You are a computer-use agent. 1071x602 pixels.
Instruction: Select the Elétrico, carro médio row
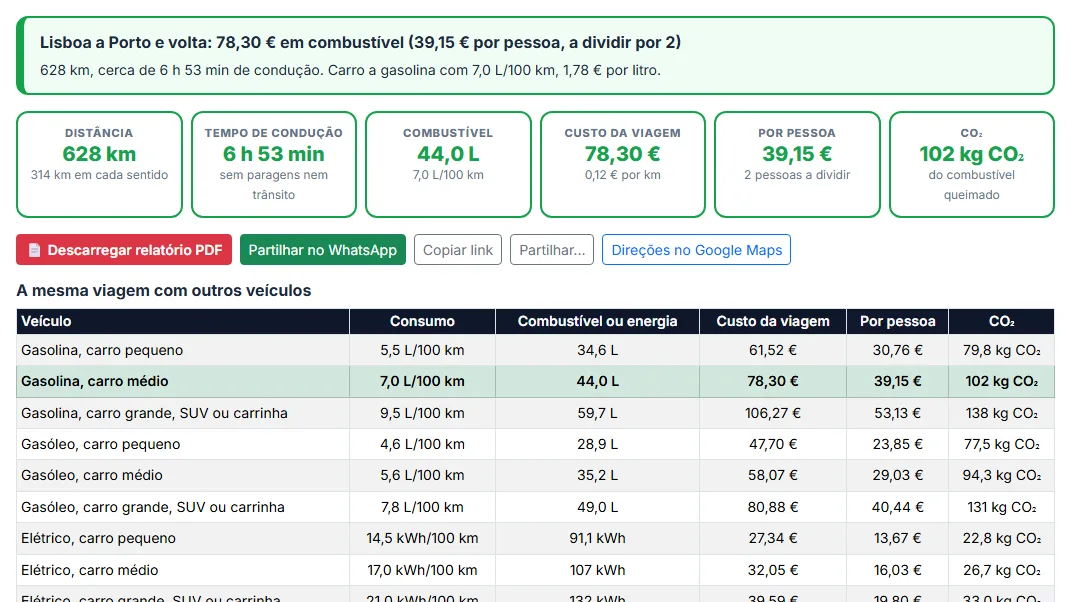point(536,570)
